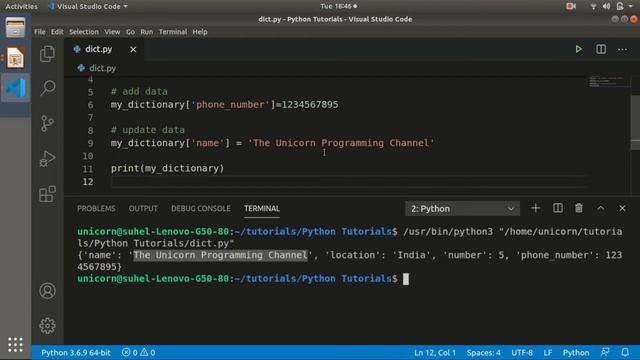The image size is (640, 360).
Task: Change LF end of line sequence
Action: (x=548, y=353)
